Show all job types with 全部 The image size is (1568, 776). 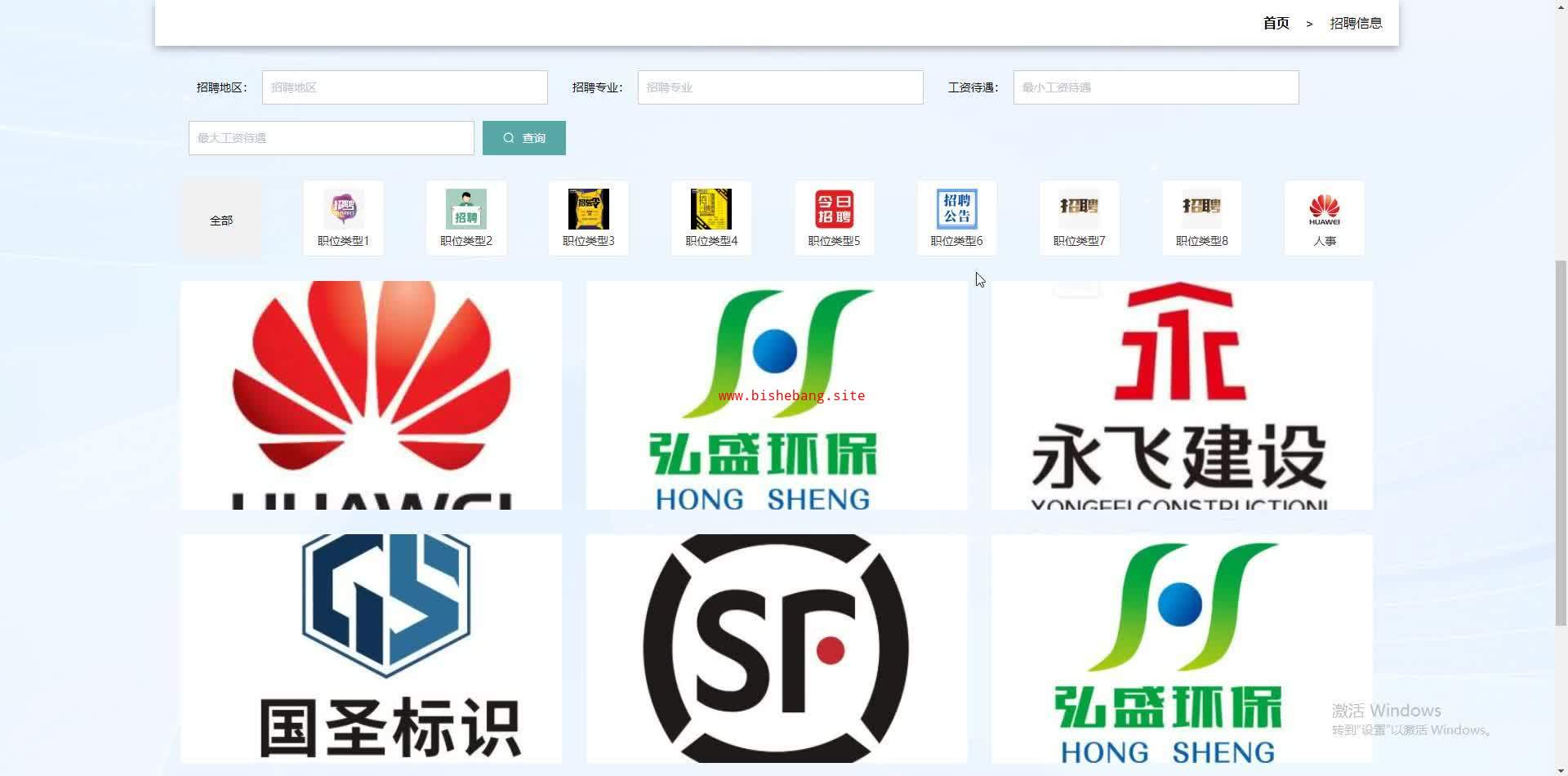(221, 220)
